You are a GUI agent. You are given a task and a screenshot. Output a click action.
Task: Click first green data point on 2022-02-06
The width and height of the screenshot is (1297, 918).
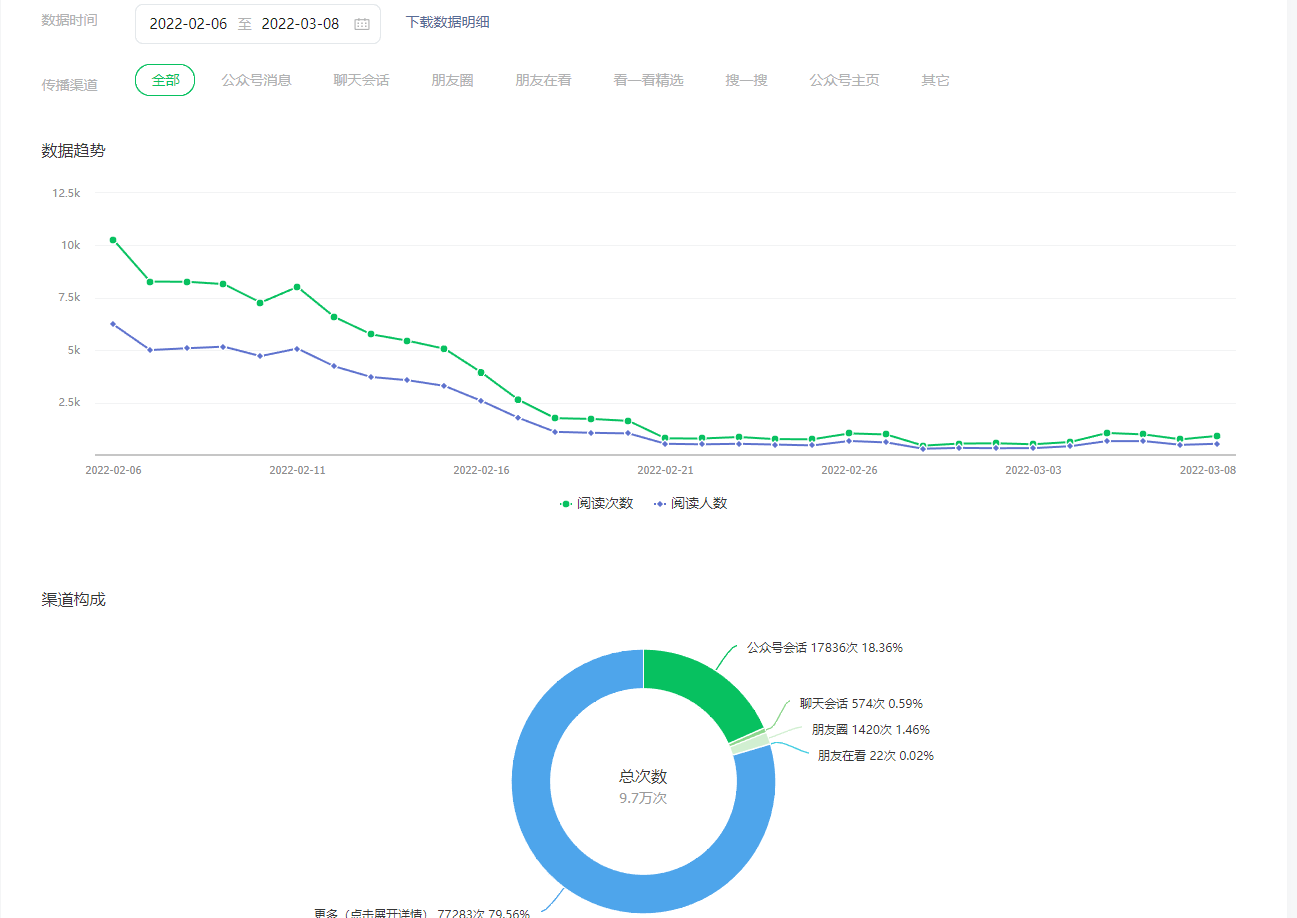coord(113,240)
